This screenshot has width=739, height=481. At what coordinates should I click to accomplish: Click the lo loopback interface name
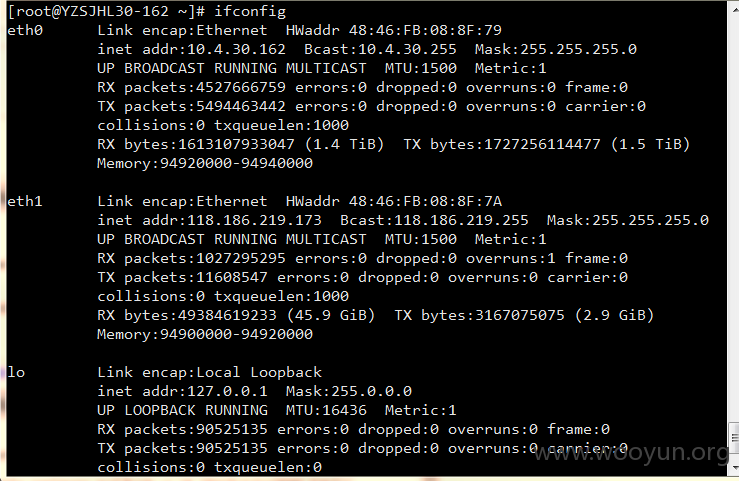click(x=16, y=373)
